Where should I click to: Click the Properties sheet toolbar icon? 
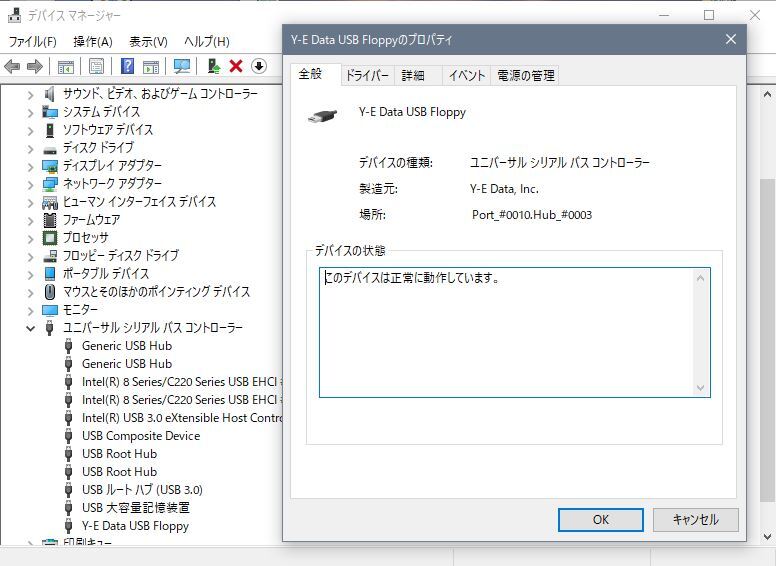96,66
